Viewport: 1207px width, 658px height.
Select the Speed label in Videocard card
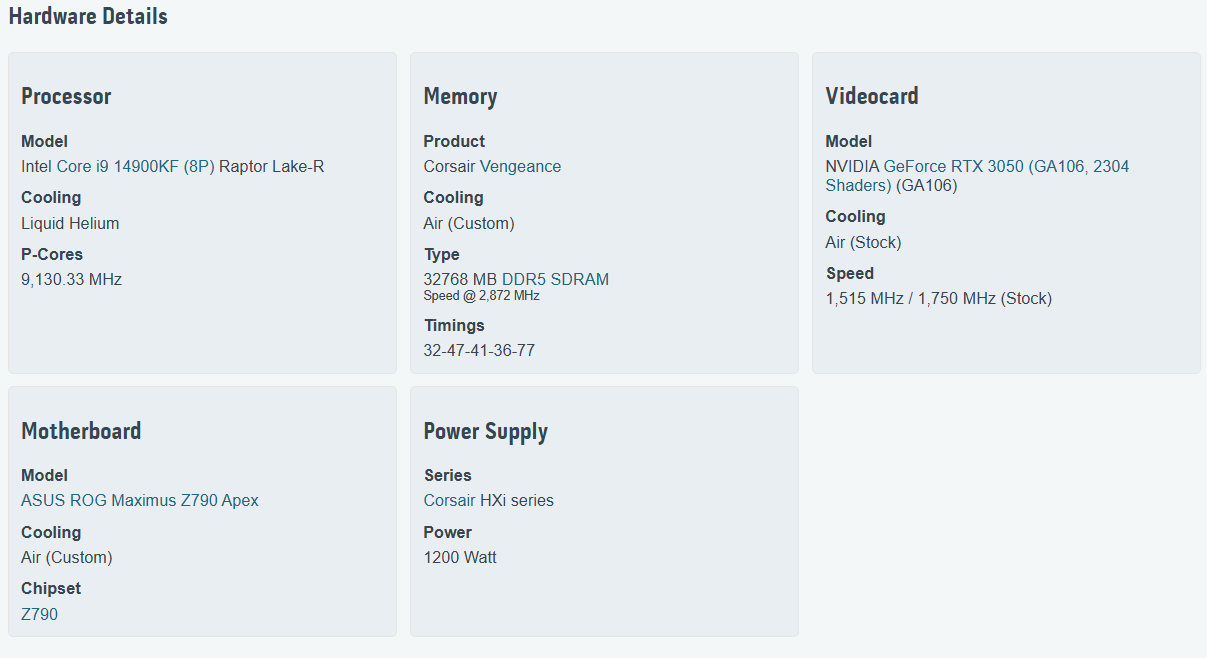[850, 273]
